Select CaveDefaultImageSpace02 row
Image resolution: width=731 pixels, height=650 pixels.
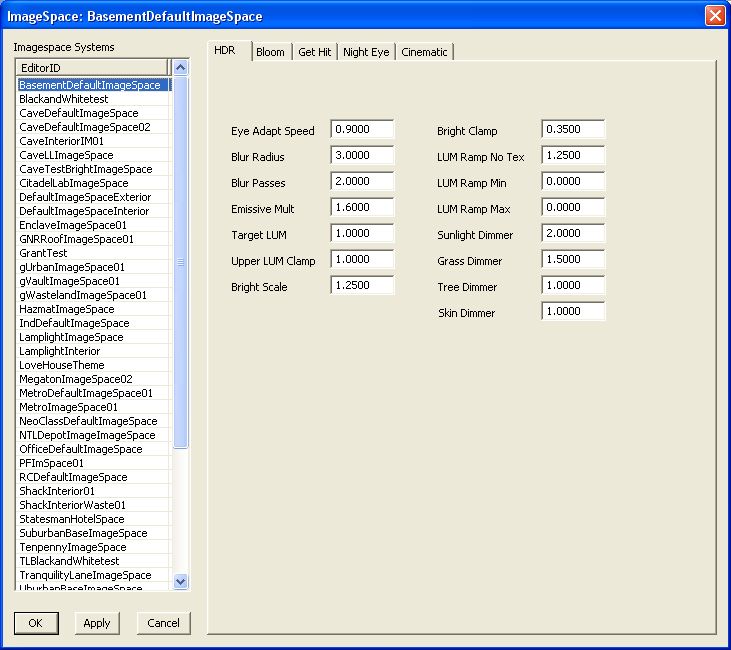(93, 127)
